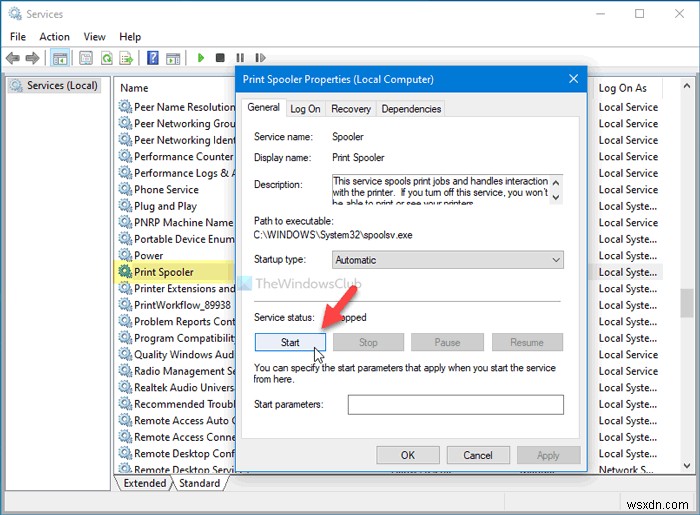Switch to the Extended view tab
Viewport: 700px width, 515px height.
point(144,483)
